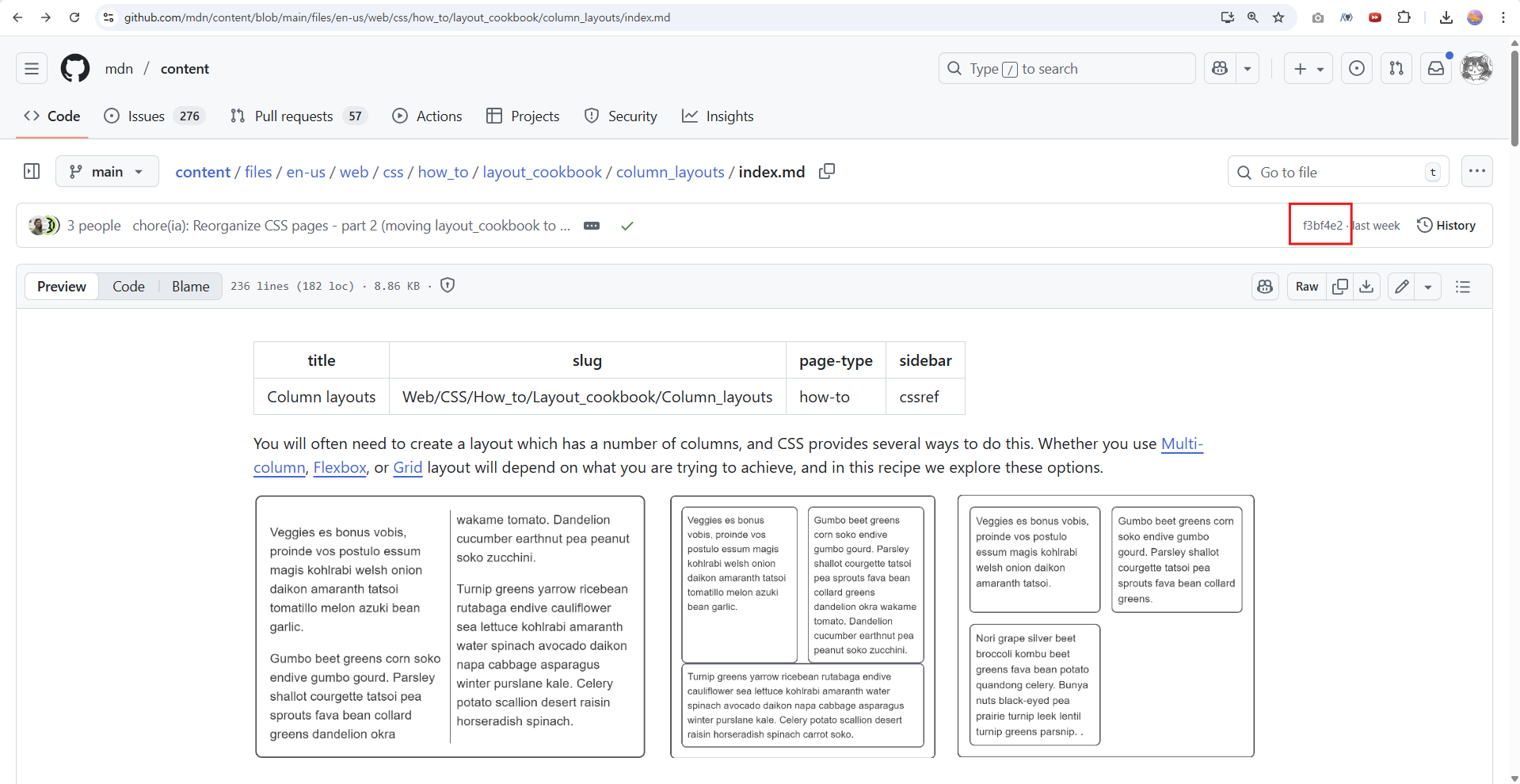Open the global navigation hamburger menu
1520x784 pixels.
(32, 69)
